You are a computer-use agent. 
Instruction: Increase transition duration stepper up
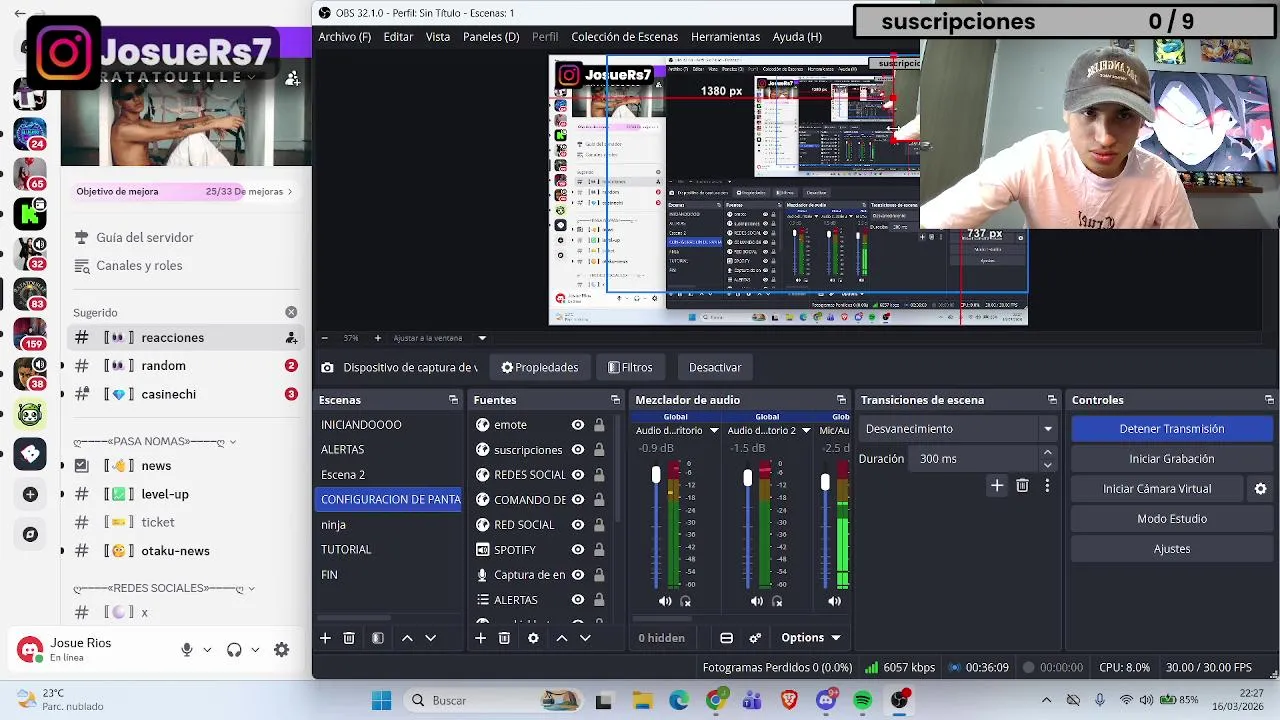1047,454
